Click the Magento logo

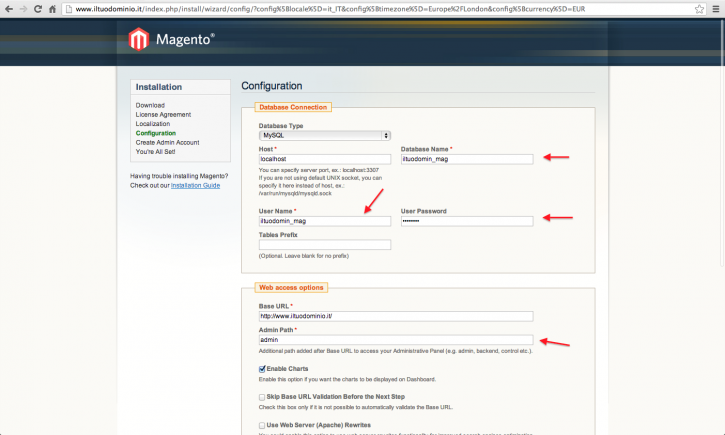(x=172, y=39)
